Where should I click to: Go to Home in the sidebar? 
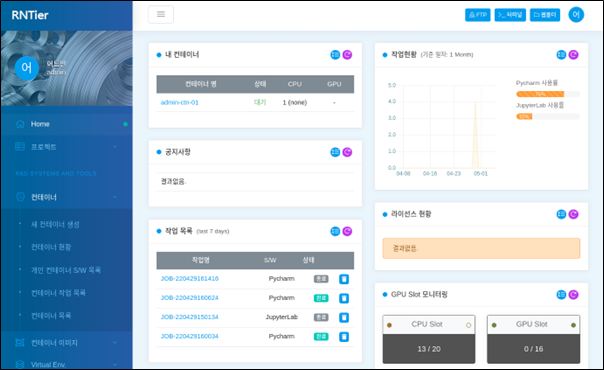click(x=67, y=124)
